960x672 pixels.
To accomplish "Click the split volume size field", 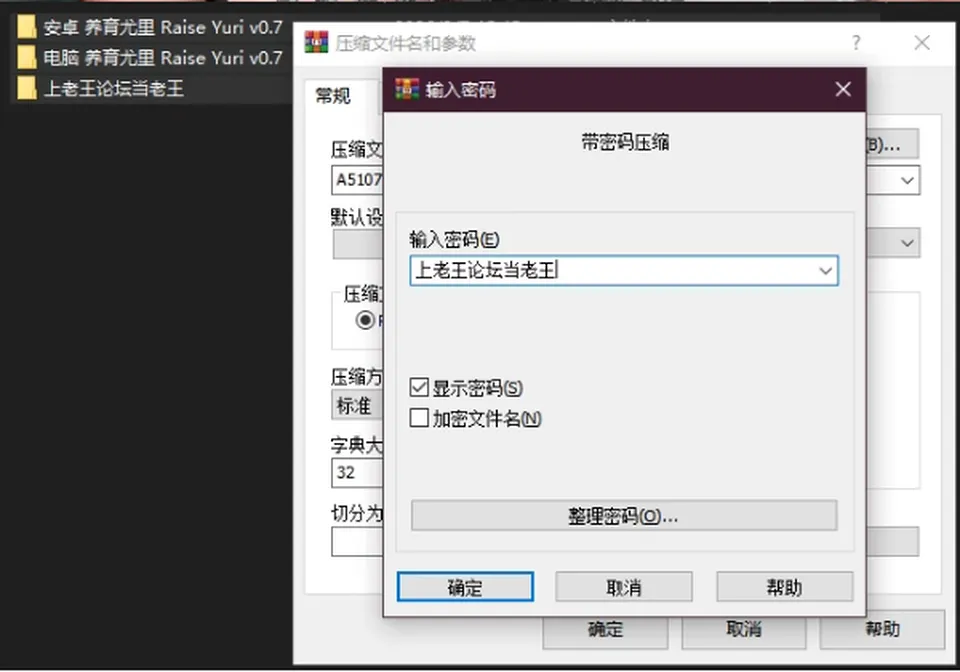I will click(358, 542).
